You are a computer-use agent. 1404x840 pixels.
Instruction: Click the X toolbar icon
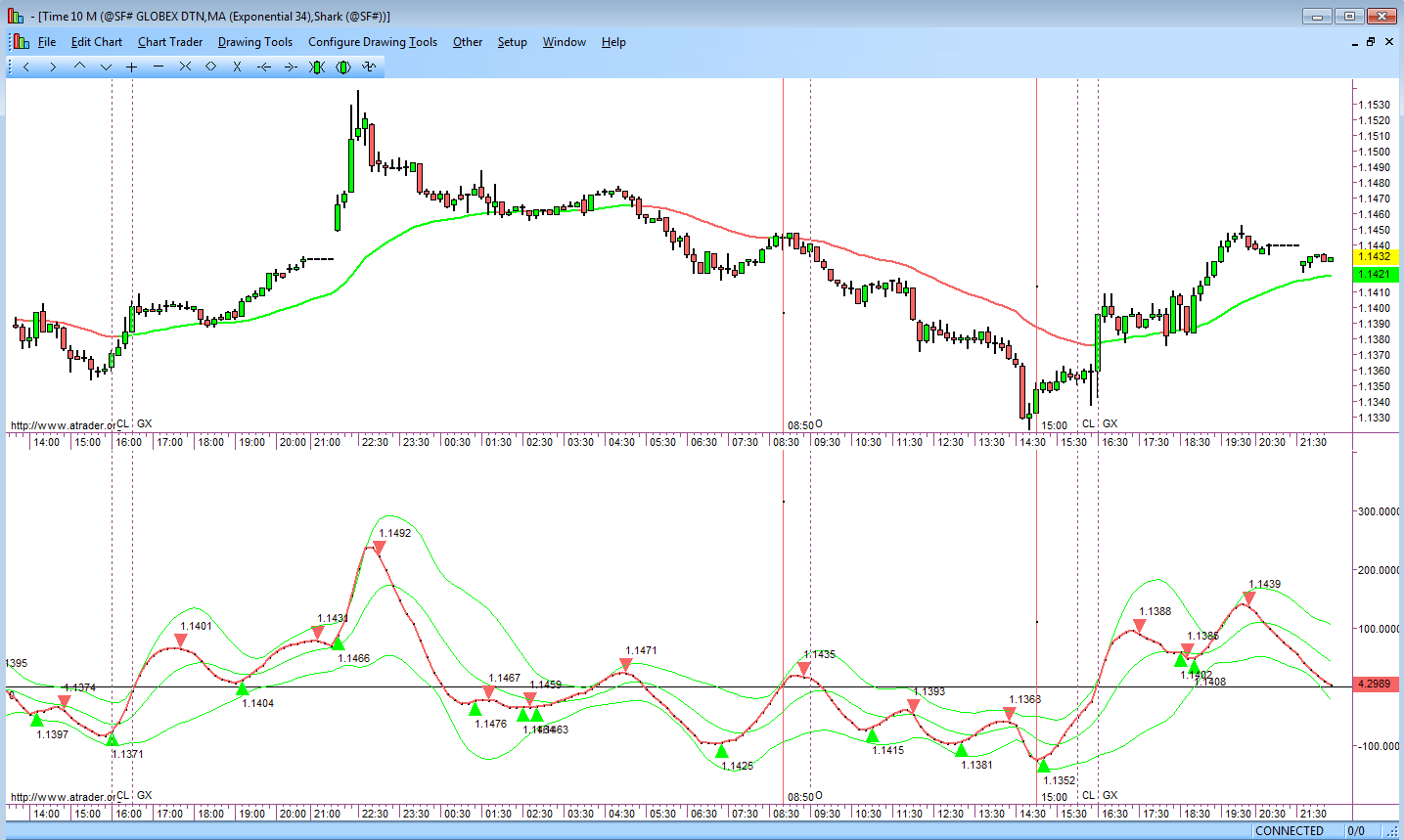pos(237,66)
